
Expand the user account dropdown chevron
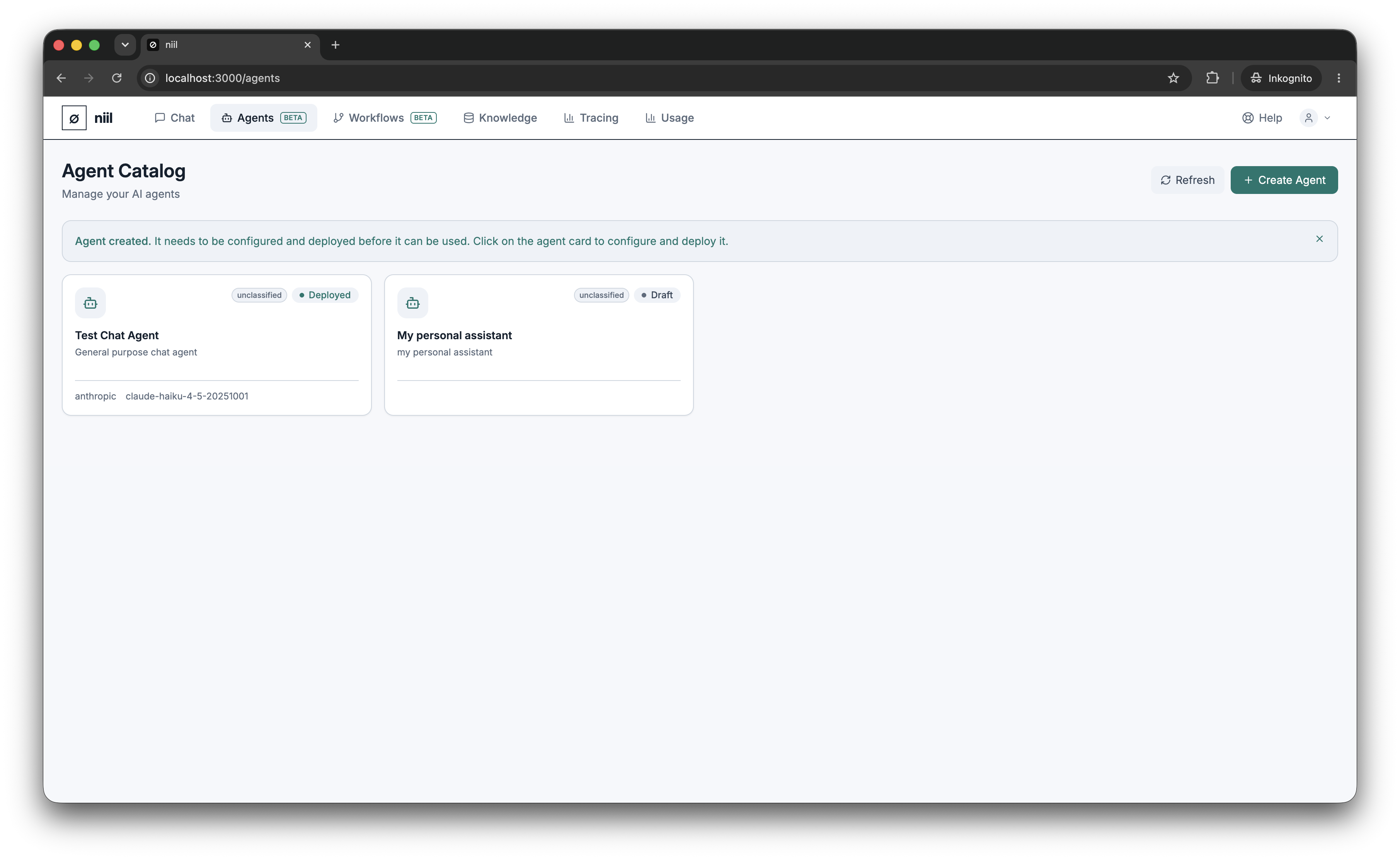1327,118
